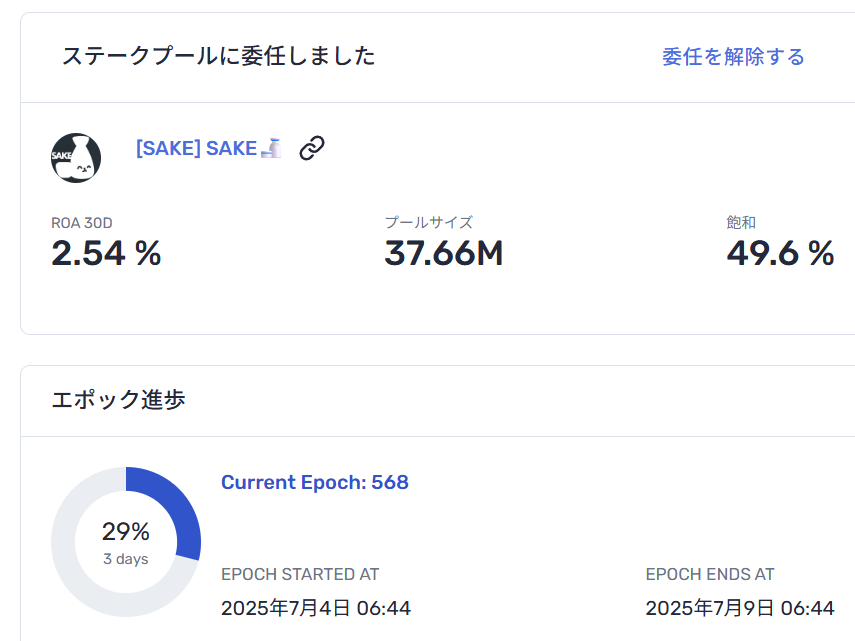Click the epoch end date 2025年7月9日 06:44
Image resolution: width=855 pixels, height=641 pixels.
click(740, 608)
